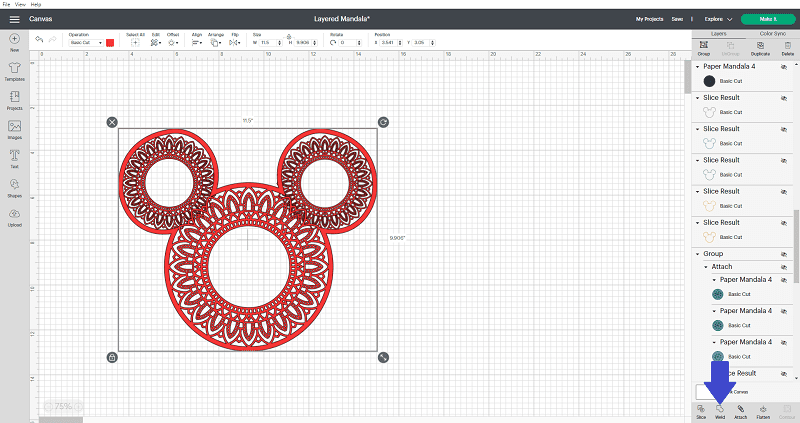Click the X delete handle on selection
Viewport: 800px width, 423px height.
pyautogui.click(x=112, y=122)
